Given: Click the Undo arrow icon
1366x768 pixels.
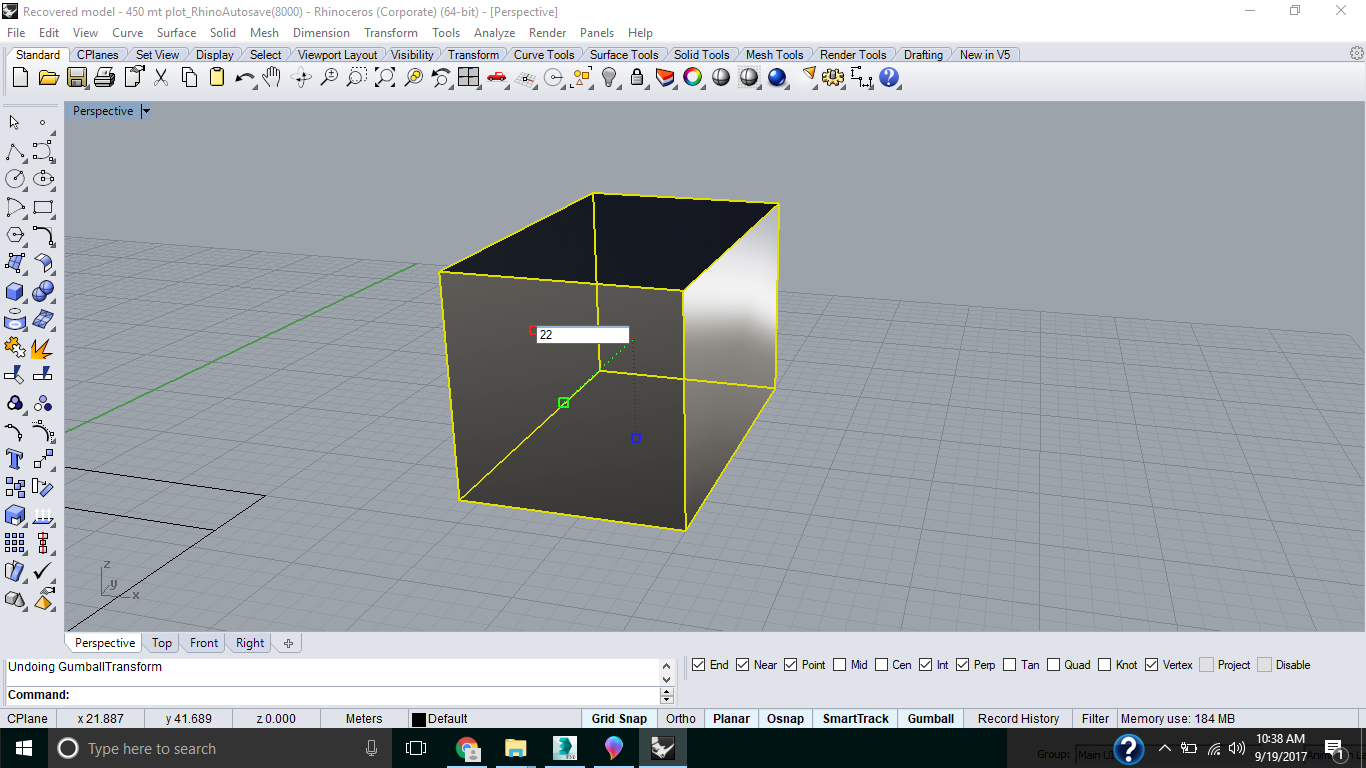Looking at the screenshot, I should tap(243, 77).
